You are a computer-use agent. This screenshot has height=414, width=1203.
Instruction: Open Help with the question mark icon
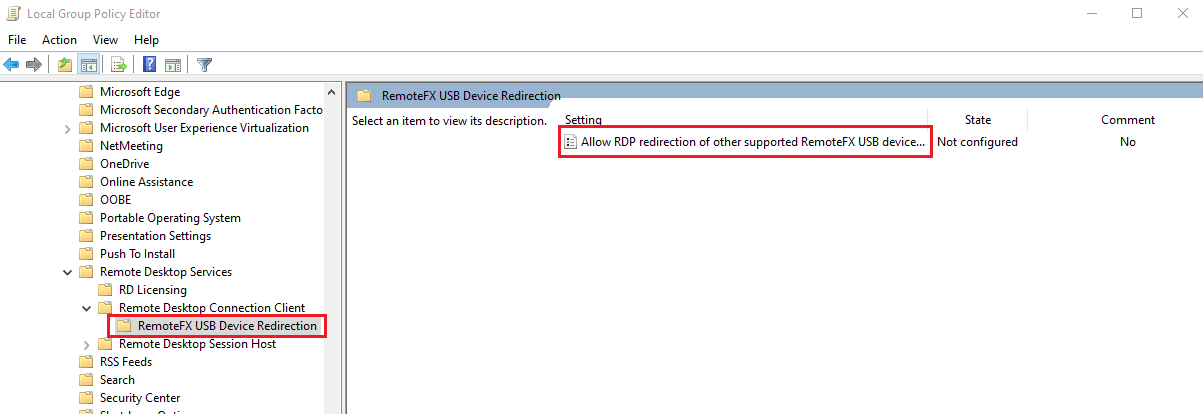149,65
